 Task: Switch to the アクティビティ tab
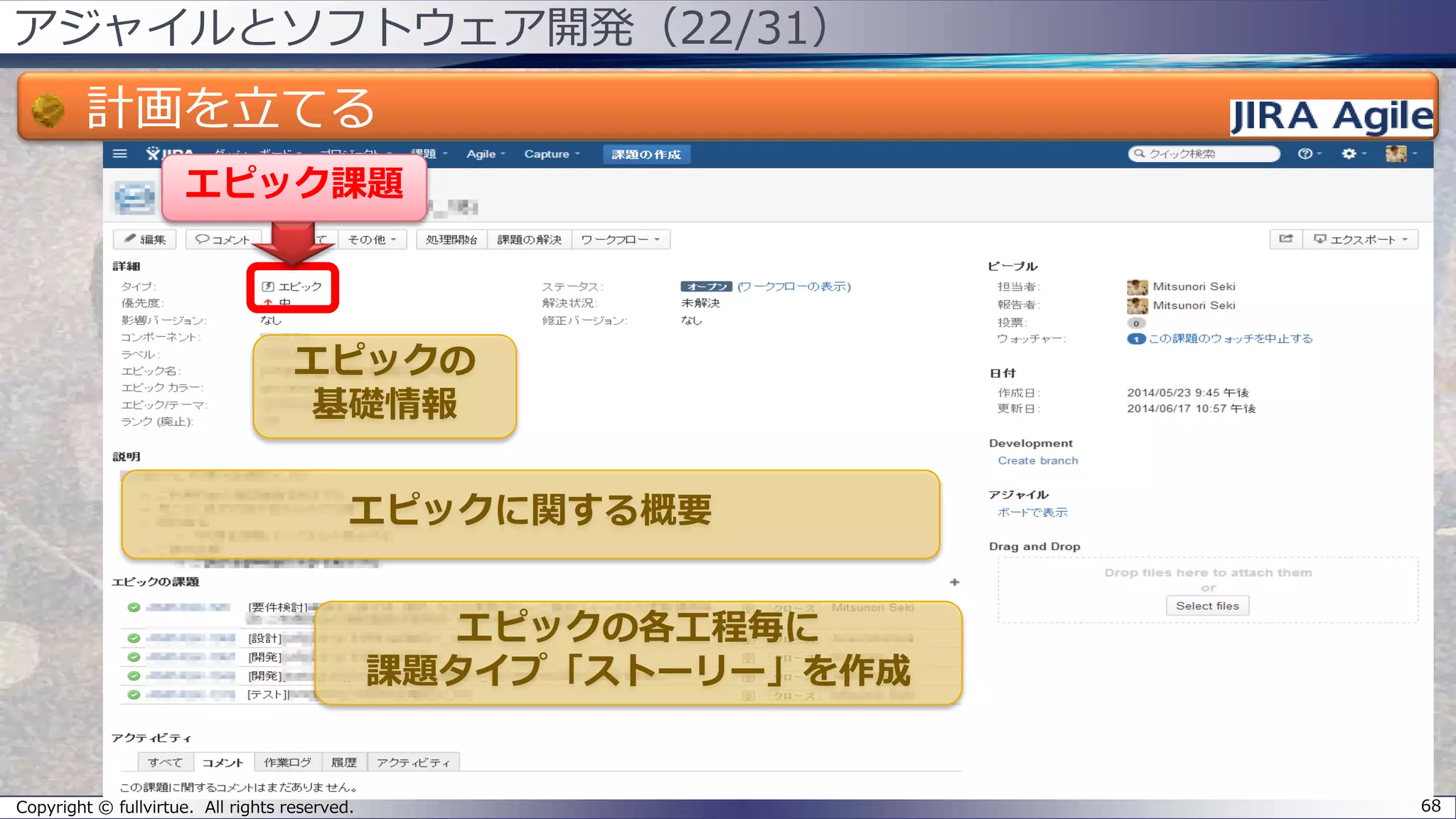(x=413, y=762)
